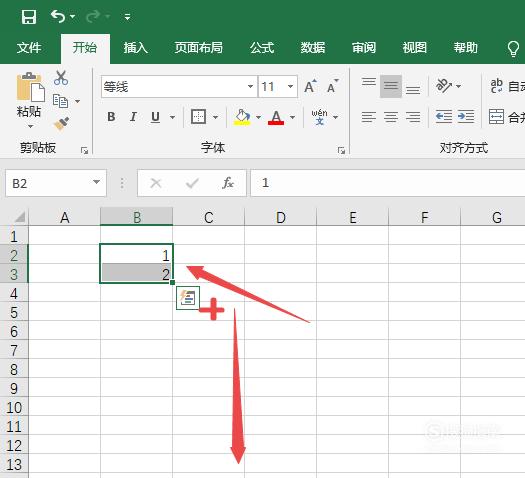Switch to the 插入 ribbon tab
Image resolution: width=525 pixels, height=478 pixels.
136,48
